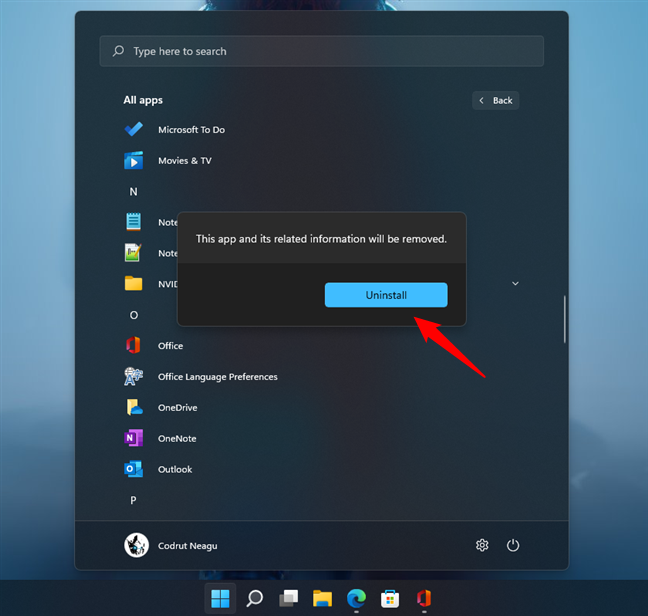Open Office app from the taskbar
Screen dimensions: 648x616
point(424,598)
